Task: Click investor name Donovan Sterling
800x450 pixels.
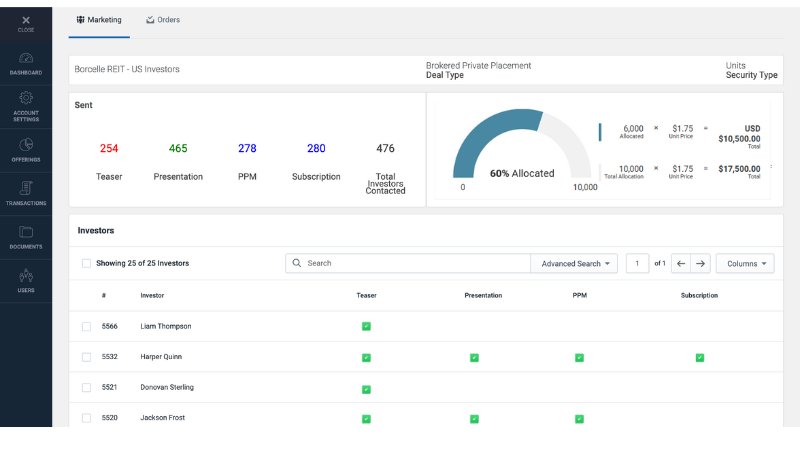Action: [167, 387]
